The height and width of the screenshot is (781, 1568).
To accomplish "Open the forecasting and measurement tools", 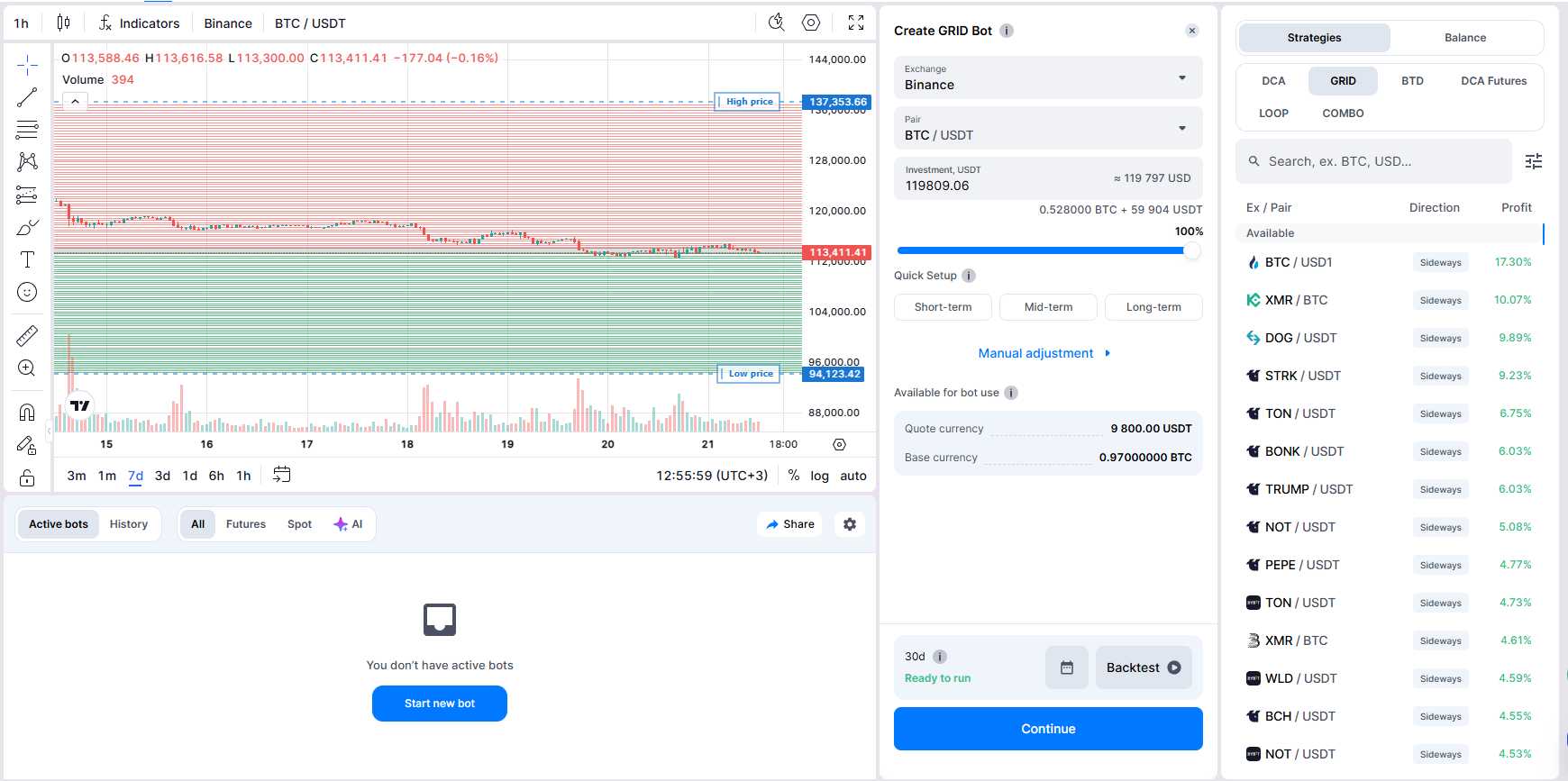I will coord(27,195).
